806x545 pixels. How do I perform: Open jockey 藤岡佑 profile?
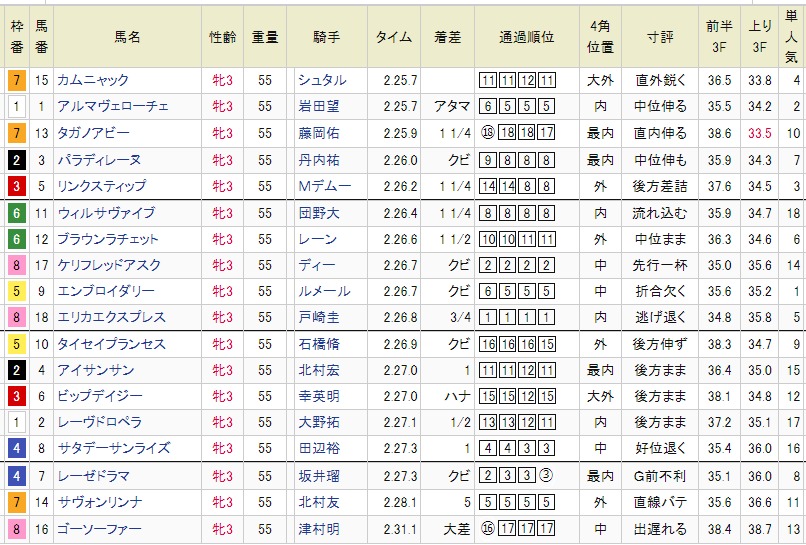pos(319,133)
